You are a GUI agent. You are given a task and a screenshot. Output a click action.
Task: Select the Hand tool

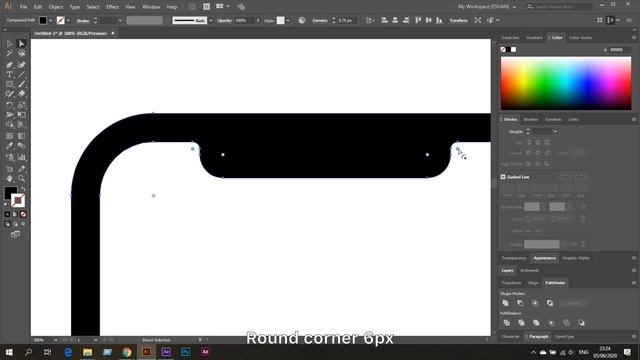point(9,178)
